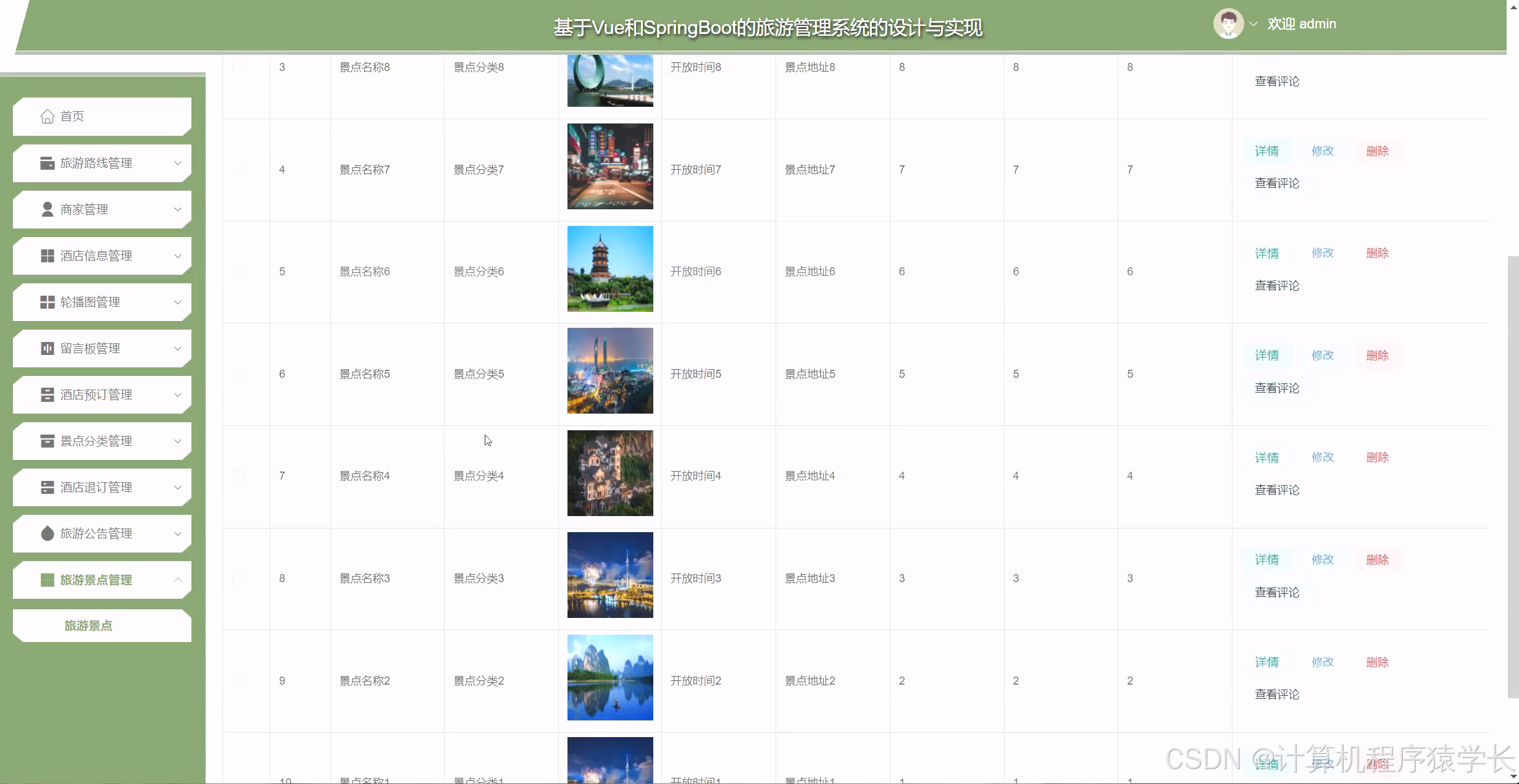Expand the 景点分类管理 chevron
This screenshot has width=1519, height=784.
point(178,441)
